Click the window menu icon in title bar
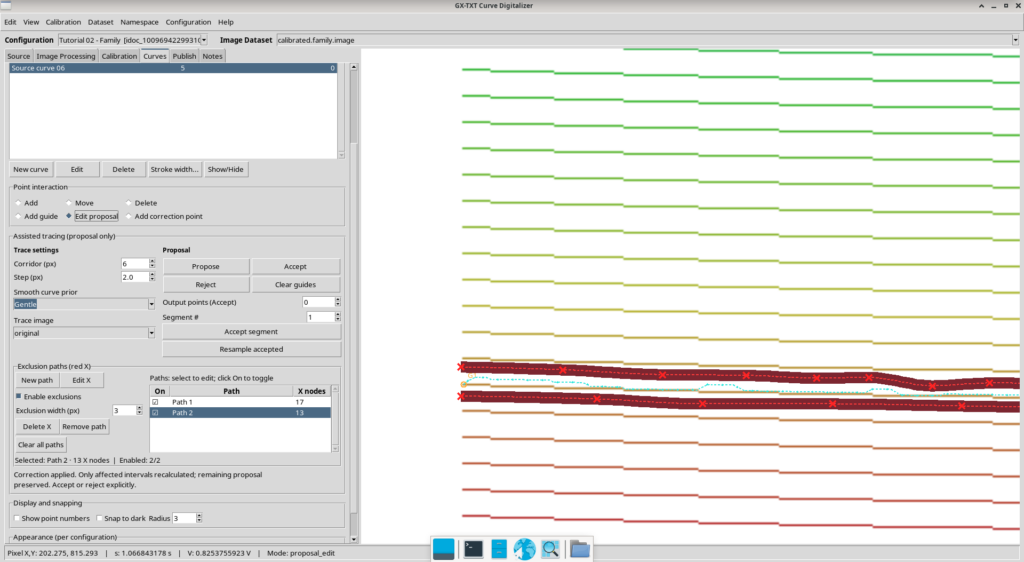1024x562 pixels. coord(6,5)
